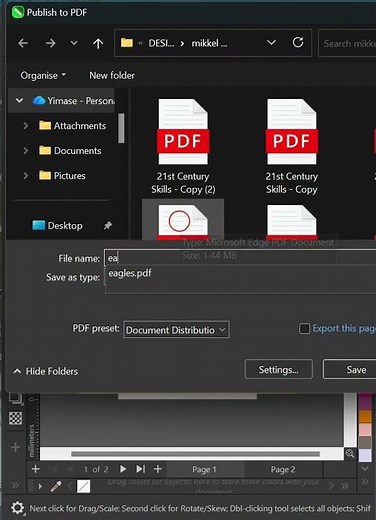This screenshot has height=520, width=376.
Task: Toggle Export this page only checkbox
Action: point(304,329)
